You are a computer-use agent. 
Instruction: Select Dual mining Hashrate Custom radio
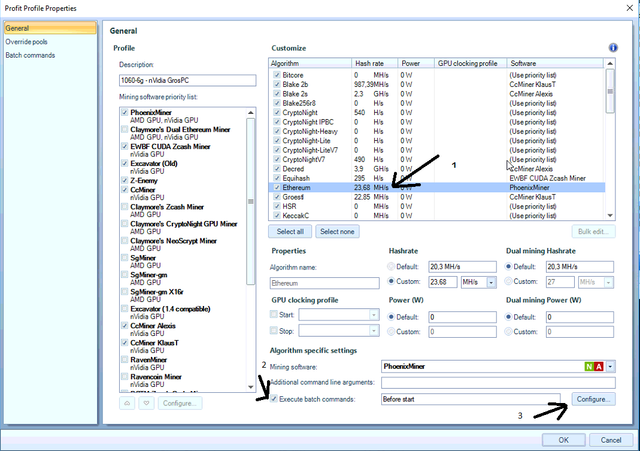(x=508, y=281)
